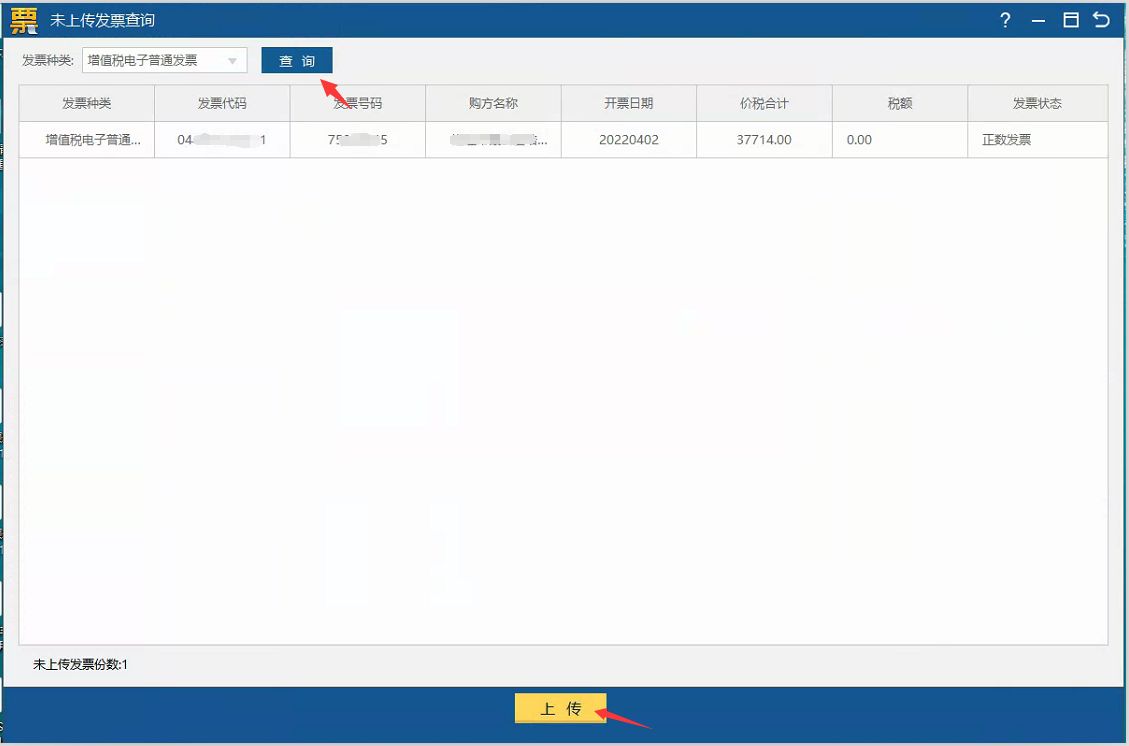Click the 查询 button
Viewport: 1129px width, 746px height.
click(x=297, y=61)
